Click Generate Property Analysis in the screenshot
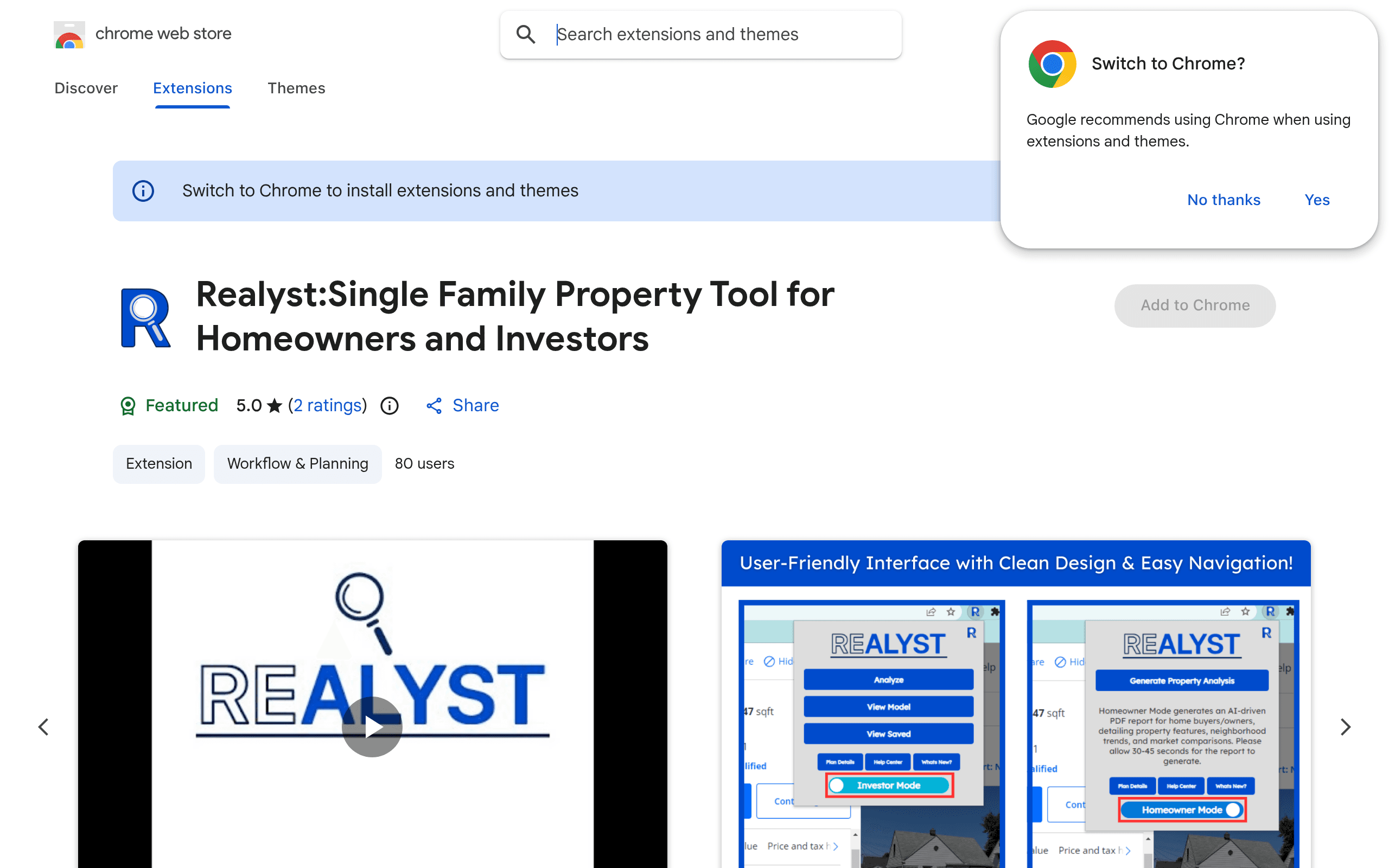Viewport: 1389px width, 868px height. 1182,681
